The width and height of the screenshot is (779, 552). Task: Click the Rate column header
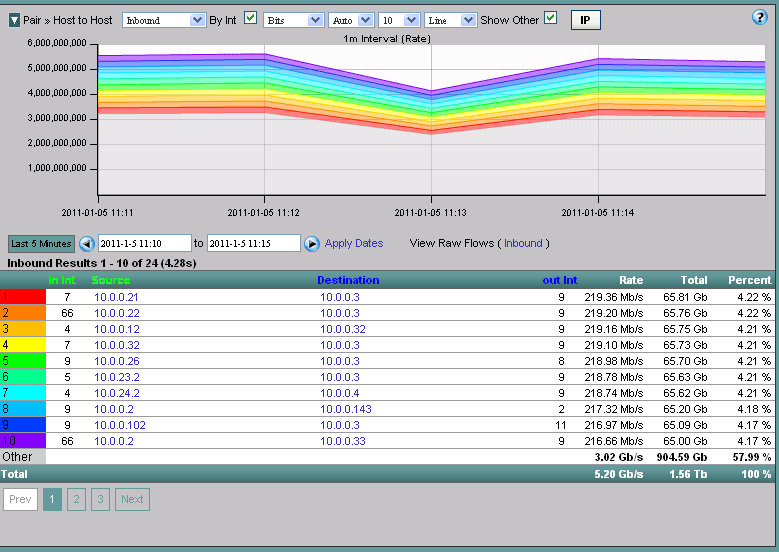coord(631,280)
